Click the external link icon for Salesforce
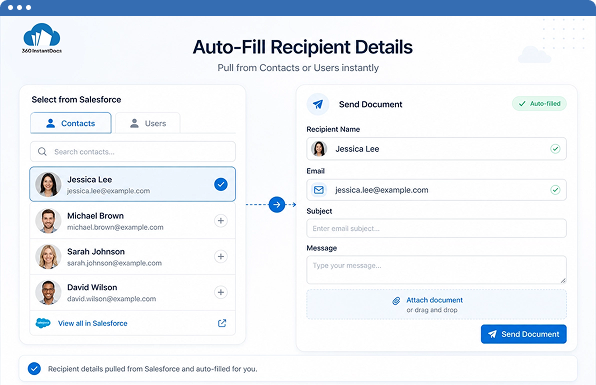The width and height of the screenshot is (596, 385). pos(222,323)
